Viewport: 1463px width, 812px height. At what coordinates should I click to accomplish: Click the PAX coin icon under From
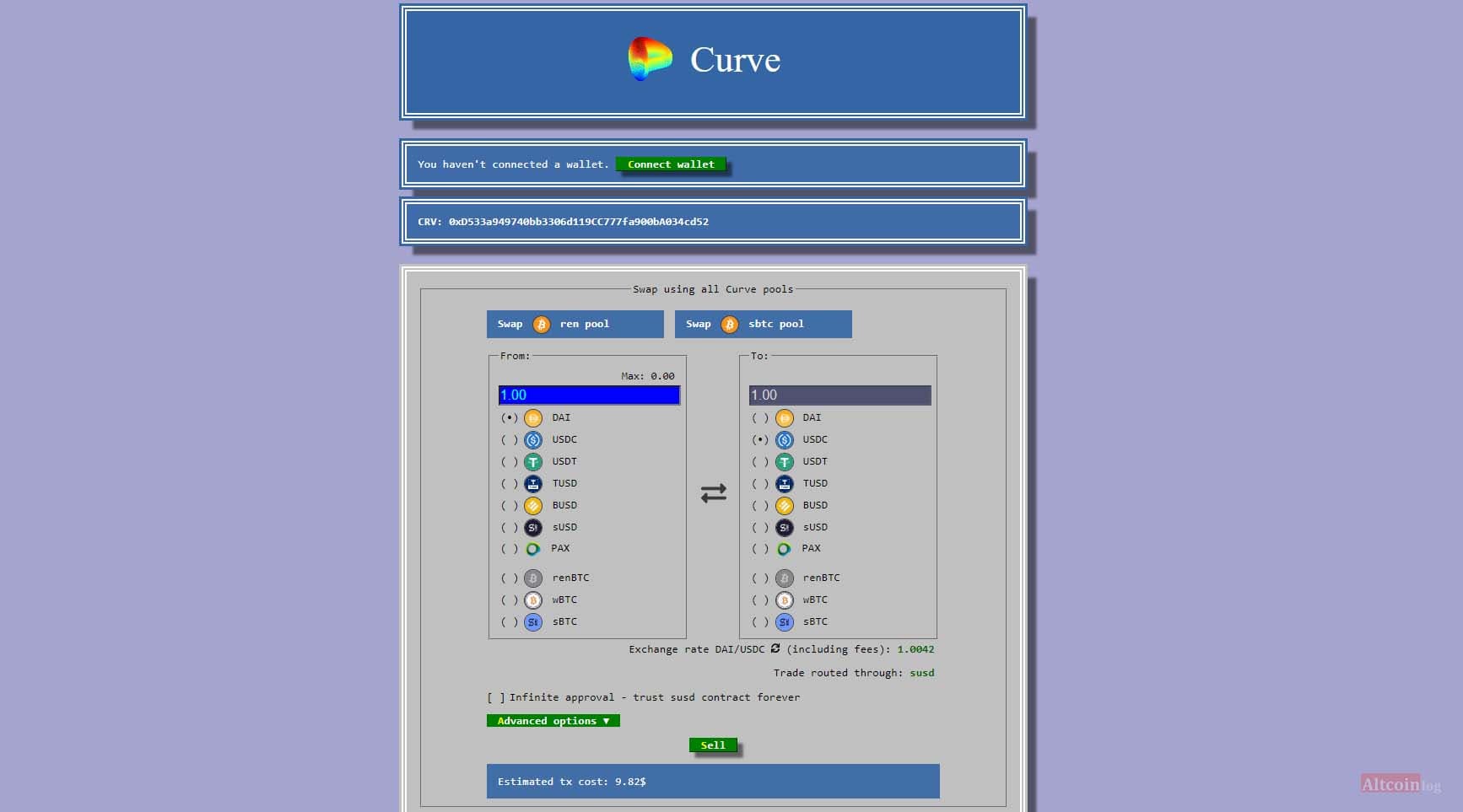532,549
